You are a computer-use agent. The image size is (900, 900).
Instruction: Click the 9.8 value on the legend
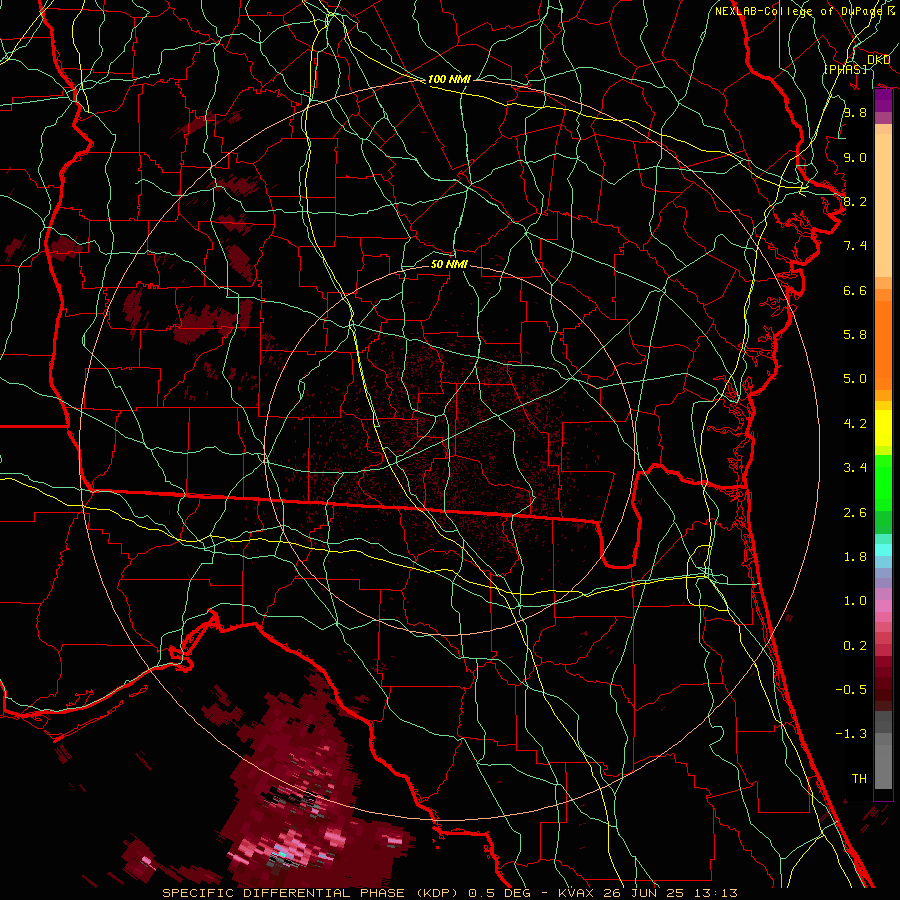pyautogui.click(x=855, y=112)
